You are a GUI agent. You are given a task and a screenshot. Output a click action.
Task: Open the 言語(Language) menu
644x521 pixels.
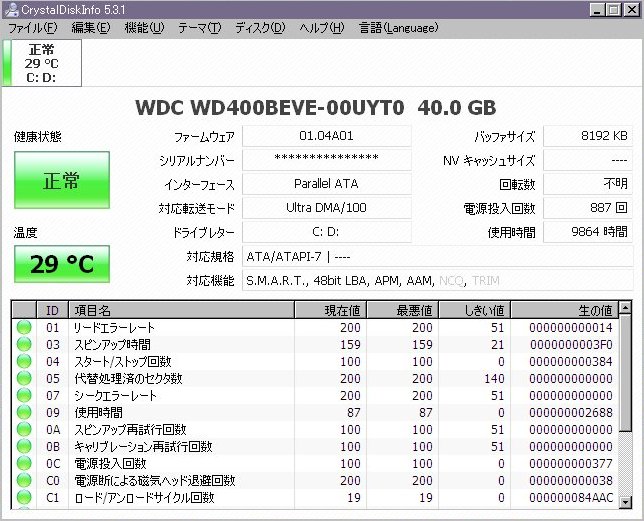[398, 28]
